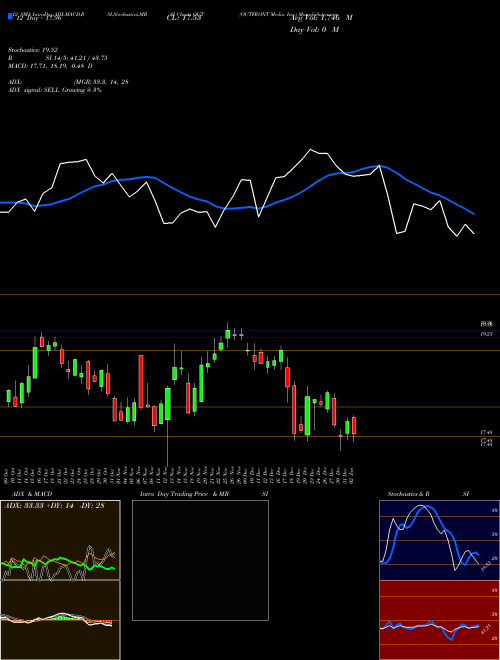Click the 41.21 value on the RSI panel
Screen dimensions: 500x660
point(485,629)
